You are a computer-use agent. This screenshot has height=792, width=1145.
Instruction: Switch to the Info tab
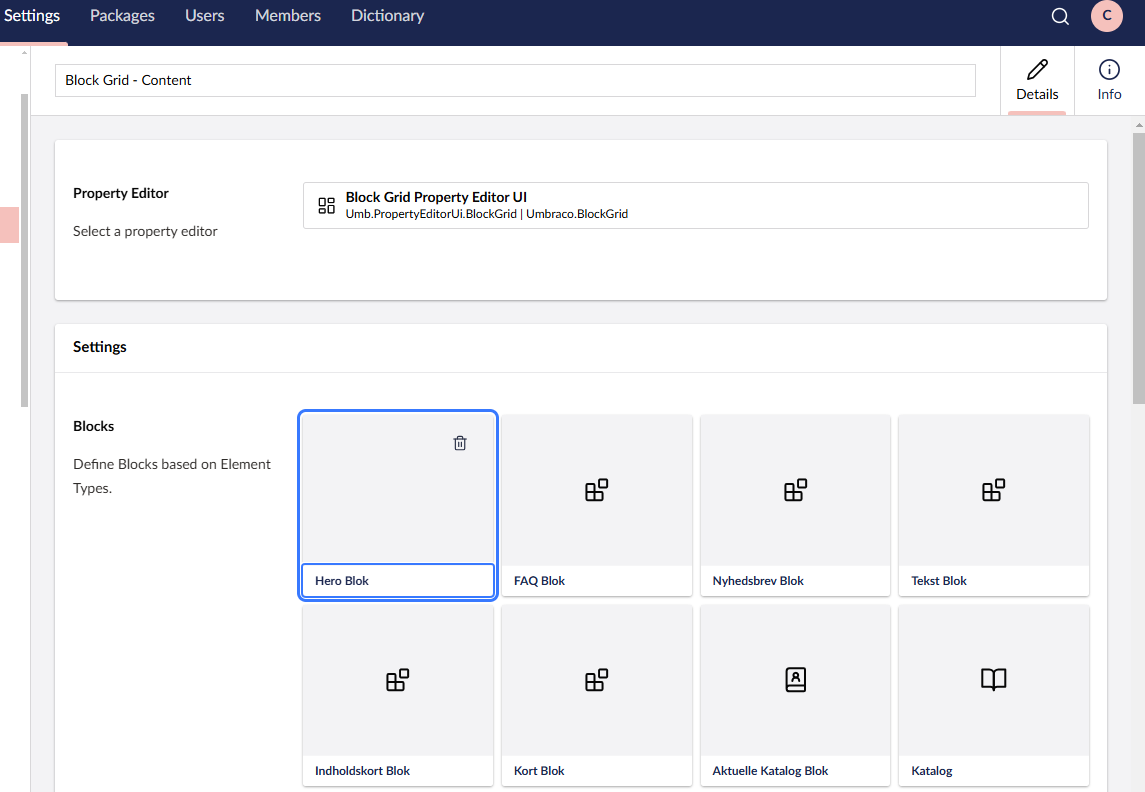[x=1109, y=80]
